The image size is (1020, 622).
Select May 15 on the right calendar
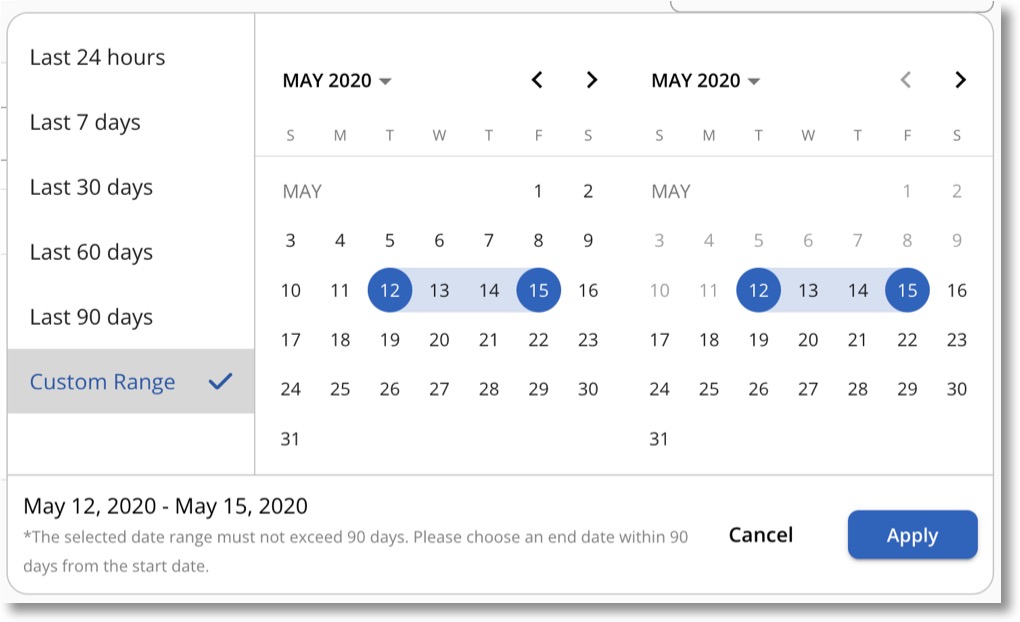click(x=907, y=290)
